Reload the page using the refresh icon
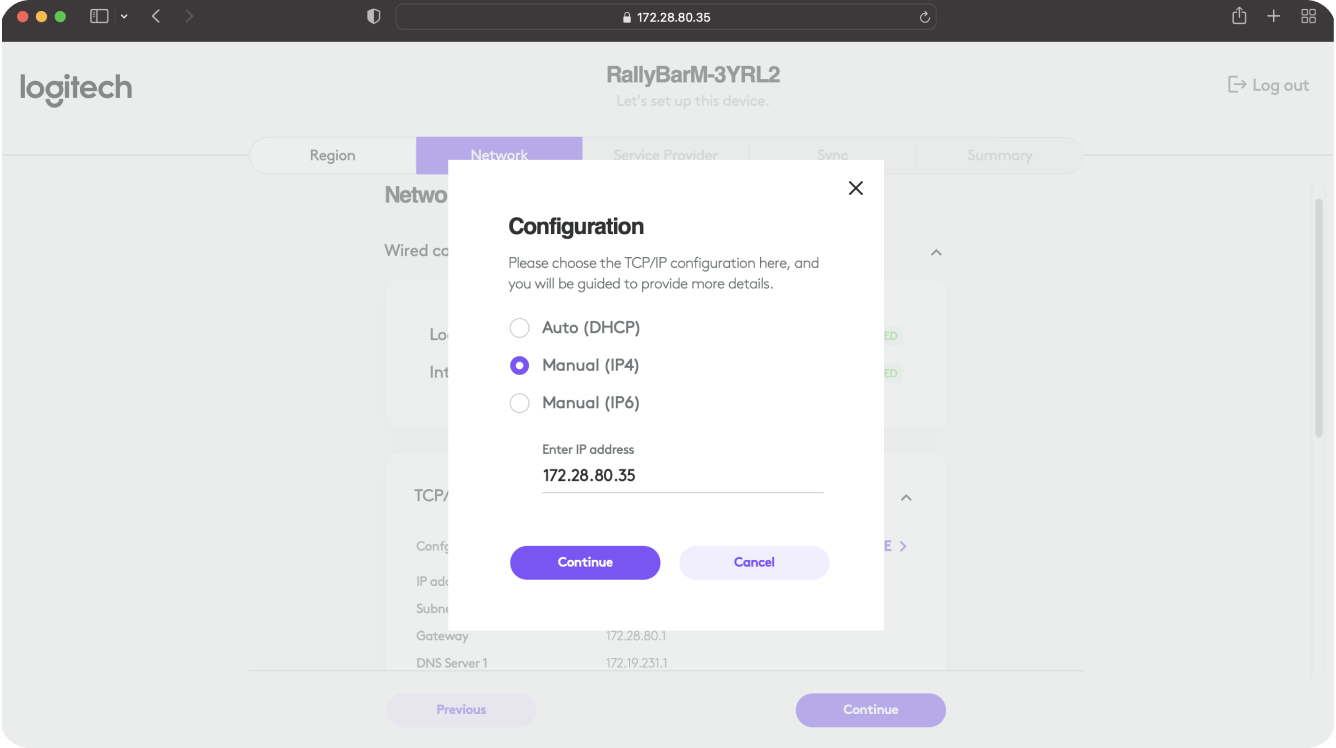 pyautogui.click(x=924, y=17)
